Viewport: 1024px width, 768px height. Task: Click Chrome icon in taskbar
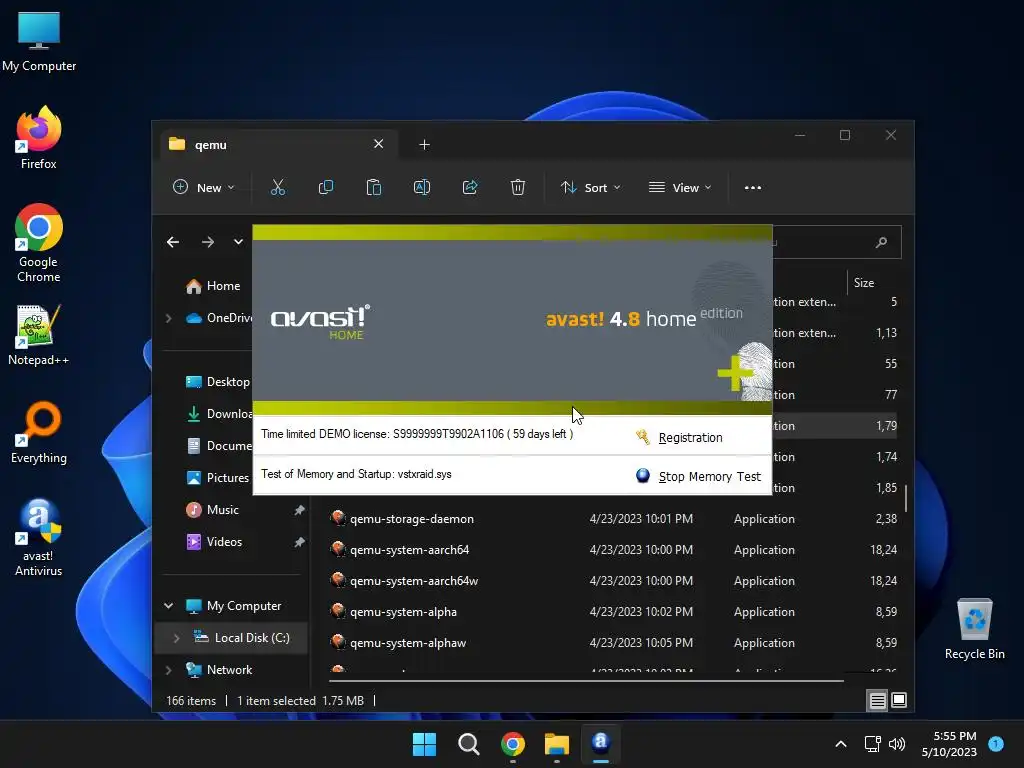[x=513, y=744]
